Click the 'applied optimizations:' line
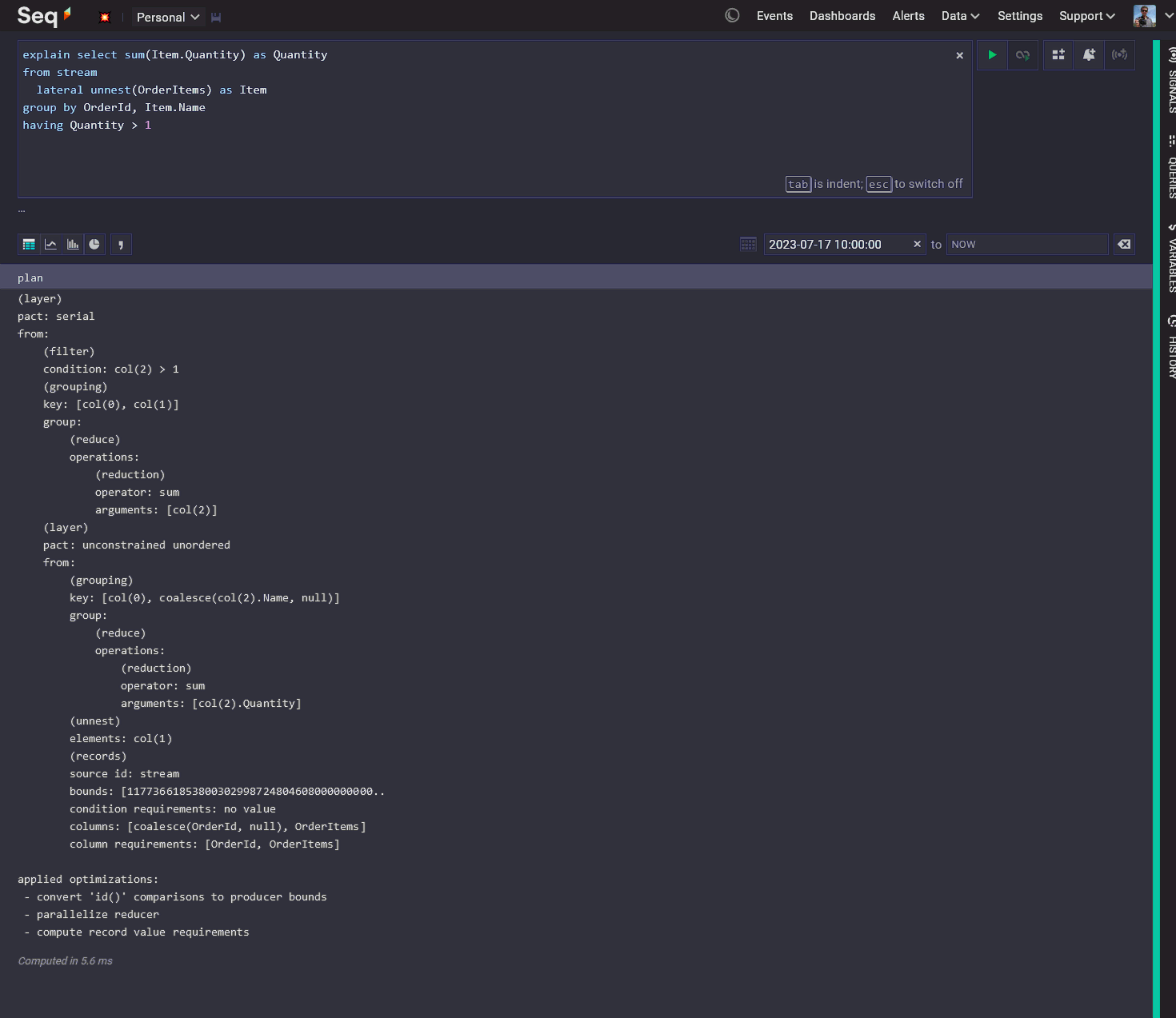Image resolution: width=1176 pixels, height=1018 pixels. coord(88,880)
